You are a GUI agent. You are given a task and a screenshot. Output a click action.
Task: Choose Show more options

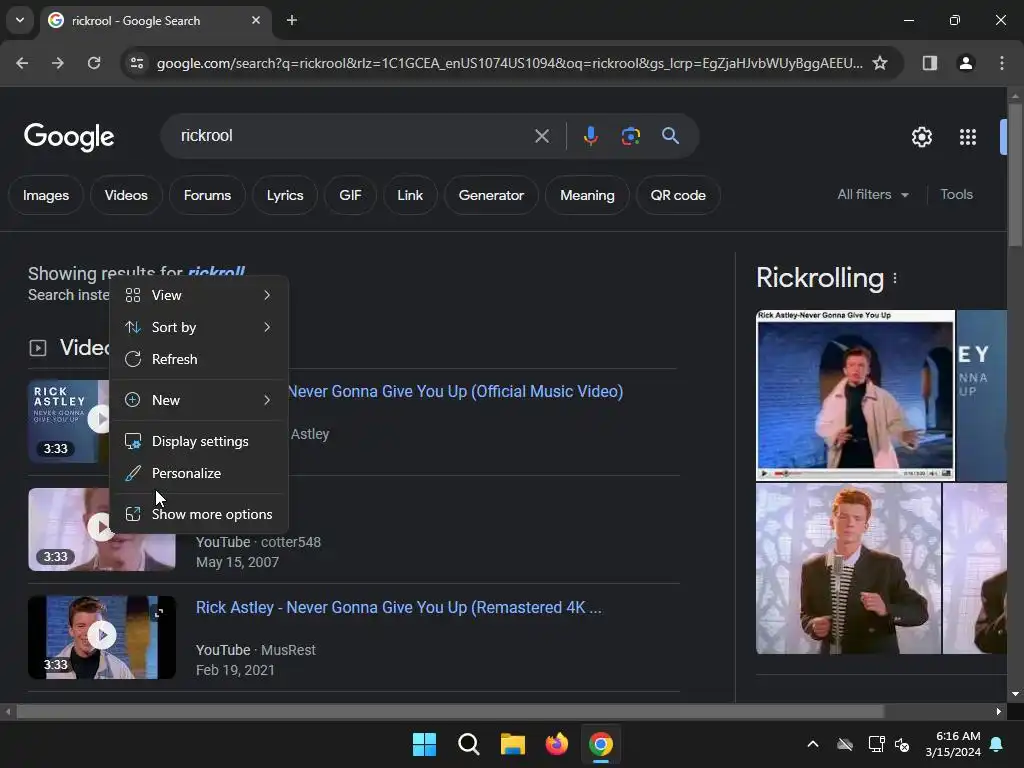point(199,514)
